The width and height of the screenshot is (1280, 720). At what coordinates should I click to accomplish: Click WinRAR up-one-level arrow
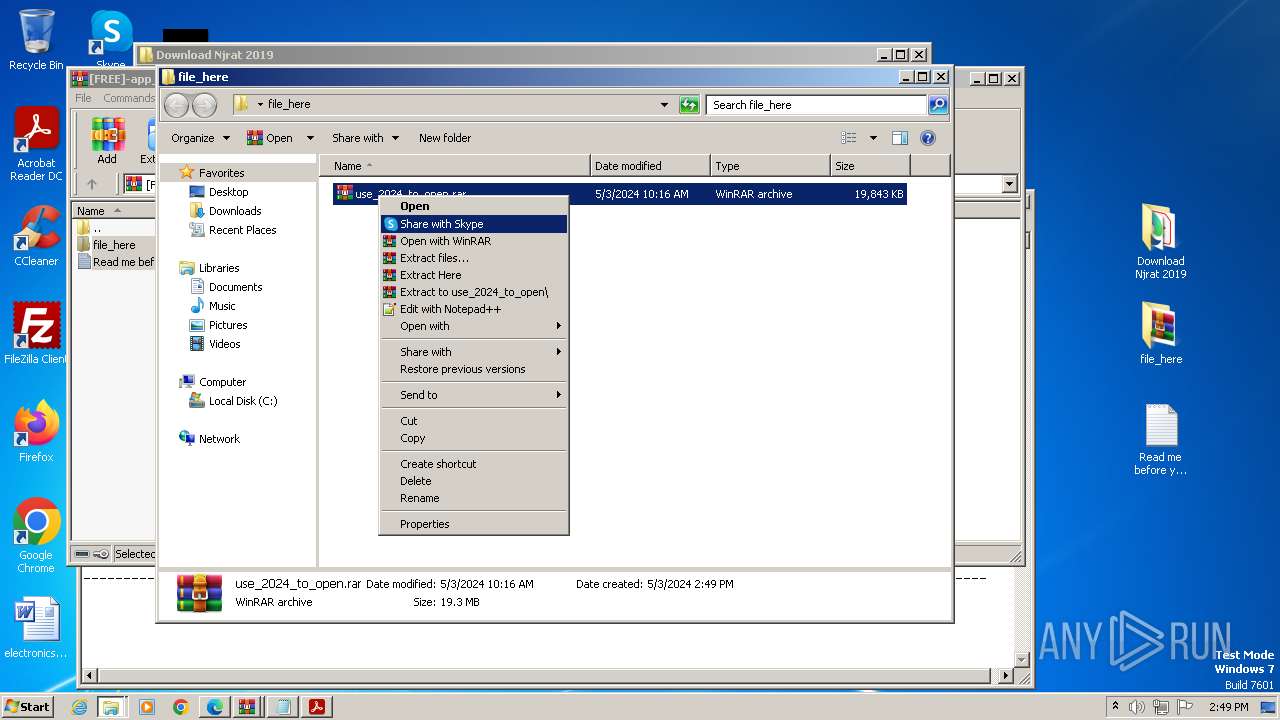pos(92,184)
